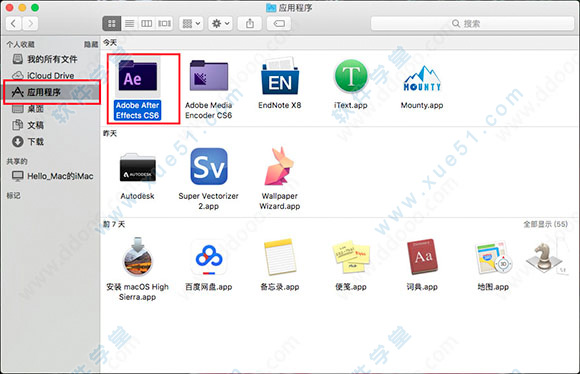Select 便笺.app stickies icon
The height and width of the screenshot is (374, 580).
tap(351, 258)
